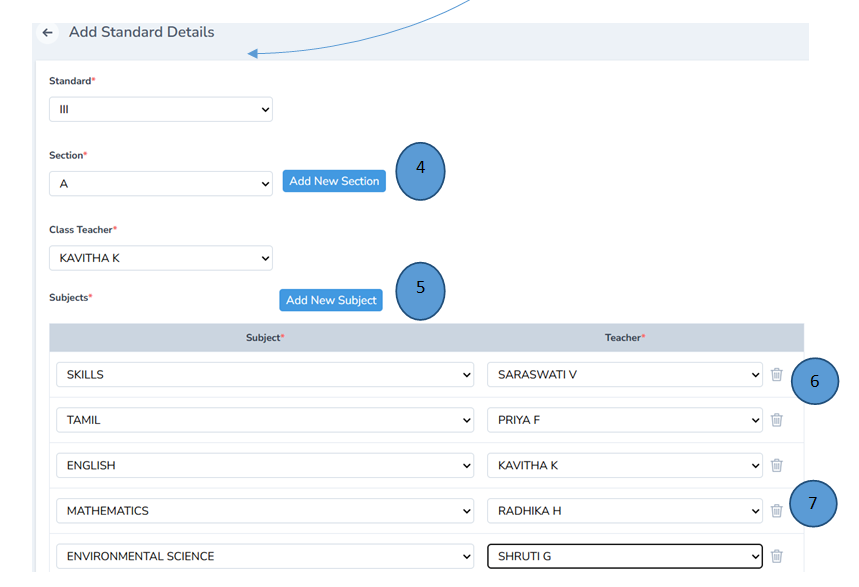Screen dimensions: 859x587
Task: Open the Section dropdown showing A
Action: tap(160, 183)
